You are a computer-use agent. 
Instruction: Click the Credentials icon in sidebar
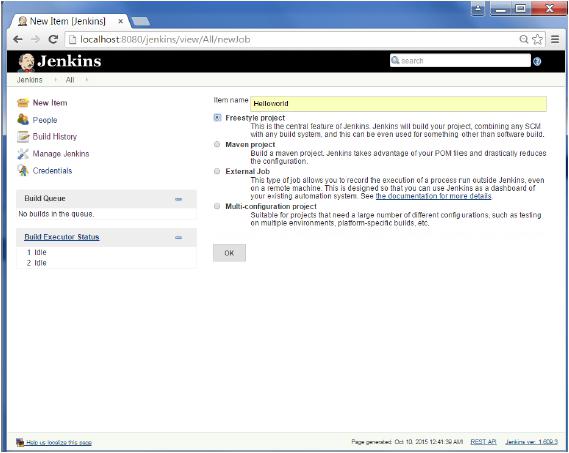[x=22, y=171]
